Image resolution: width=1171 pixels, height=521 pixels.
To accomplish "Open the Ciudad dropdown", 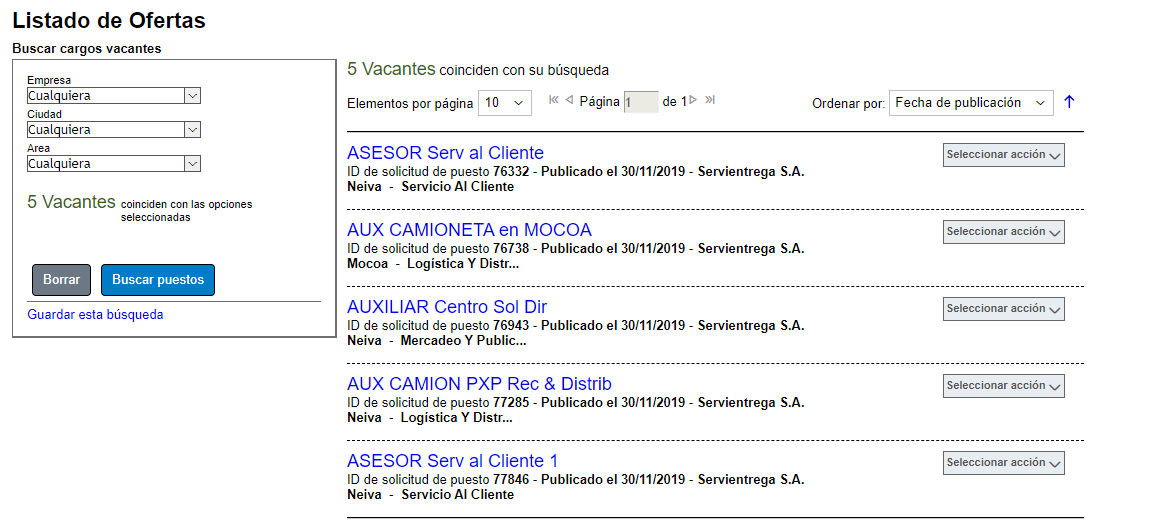I will pos(113,130).
